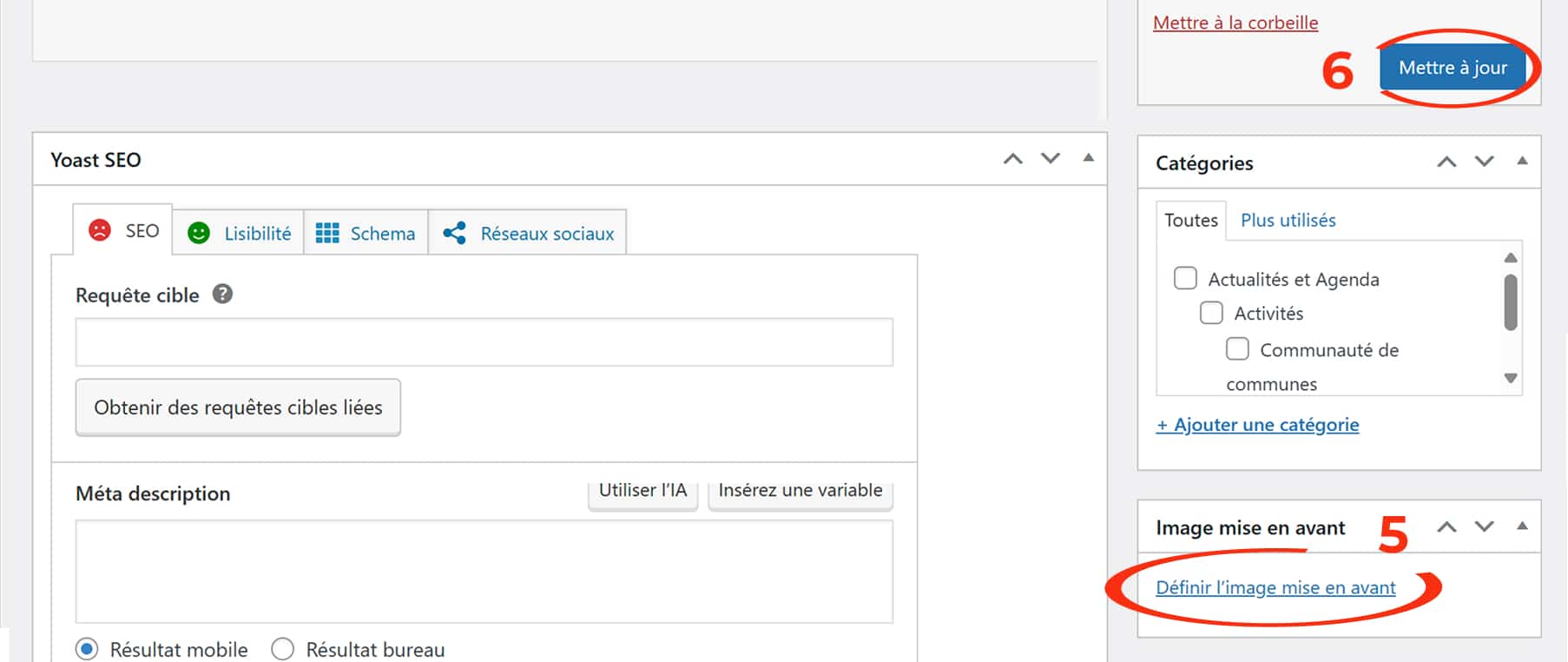
Task: Open the Réseaux sociaux tab
Action: [528, 233]
